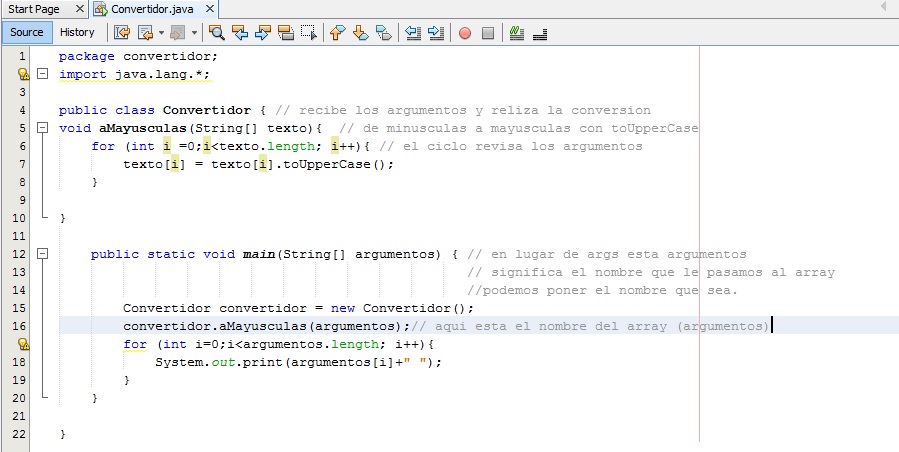Toggle highlight search in the editor
The image size is (899, 452).
[x=286, y=32]
